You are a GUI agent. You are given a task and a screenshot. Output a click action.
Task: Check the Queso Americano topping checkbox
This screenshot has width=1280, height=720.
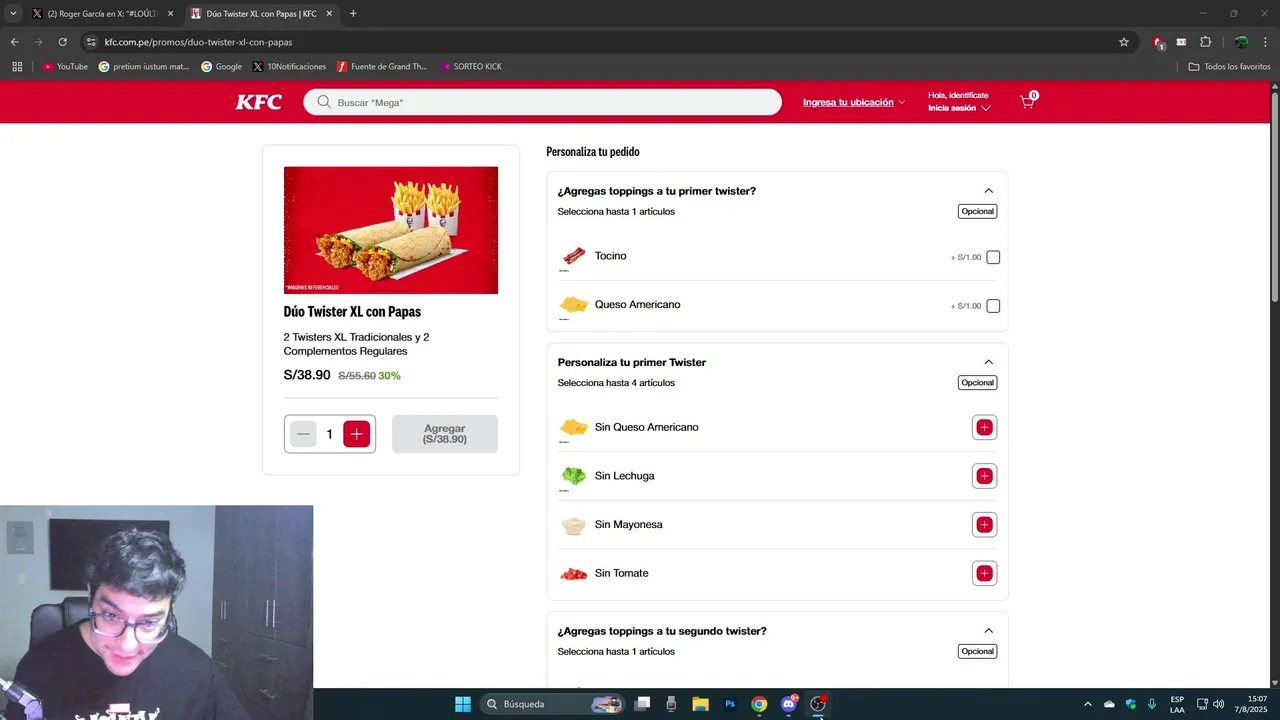click(x=993, y=306)
